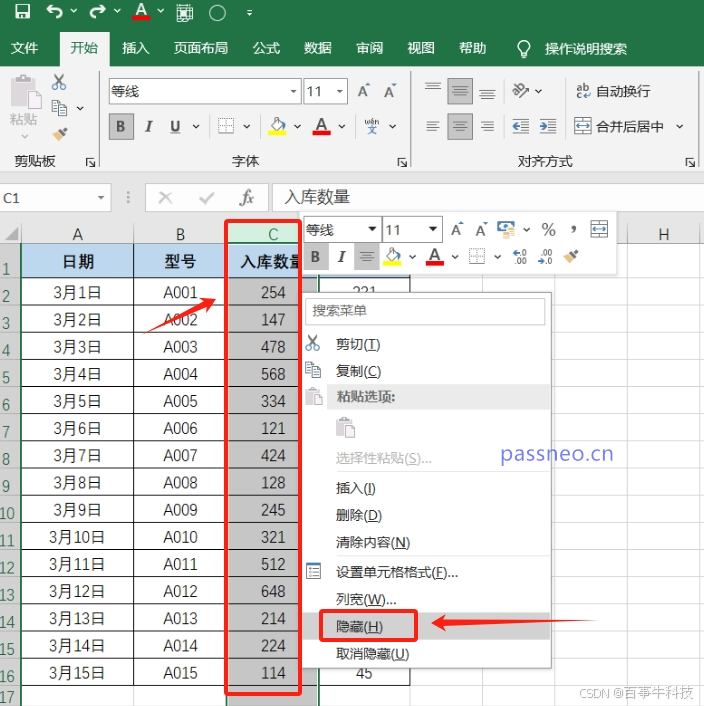Choose 复制(C) in context menu
This screenshot has width=704, height=706.
coord(426,371)
